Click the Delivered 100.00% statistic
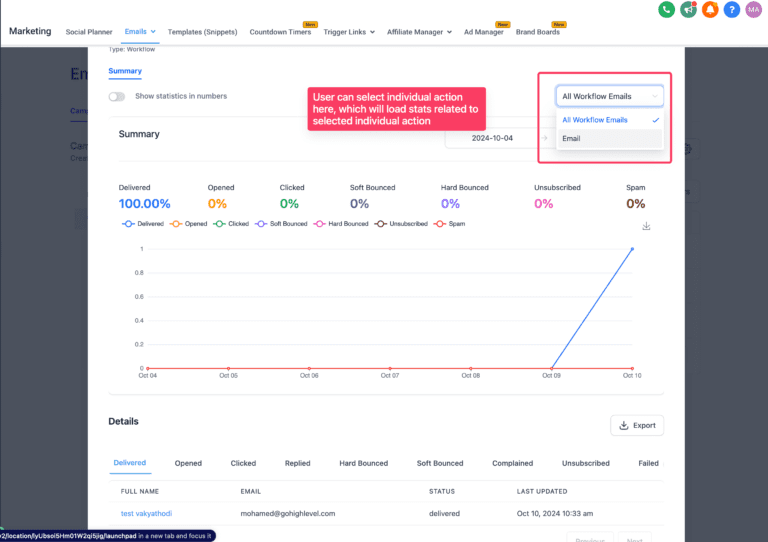Image resolution: width=768 pixels, height=542 pixels. pyautogui.click(x=144, y=204)
